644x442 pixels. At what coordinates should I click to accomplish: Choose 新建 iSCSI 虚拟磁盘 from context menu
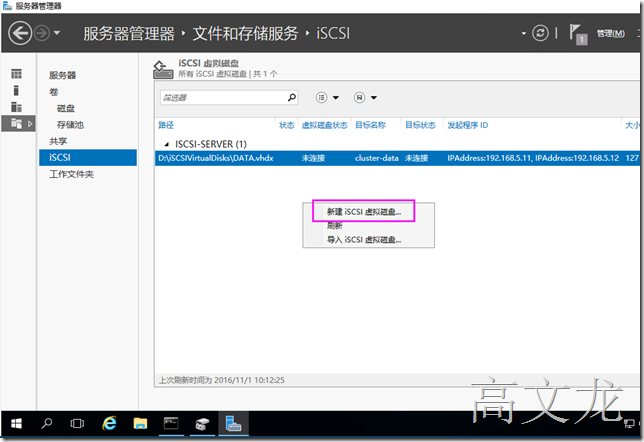click(364, 212)
